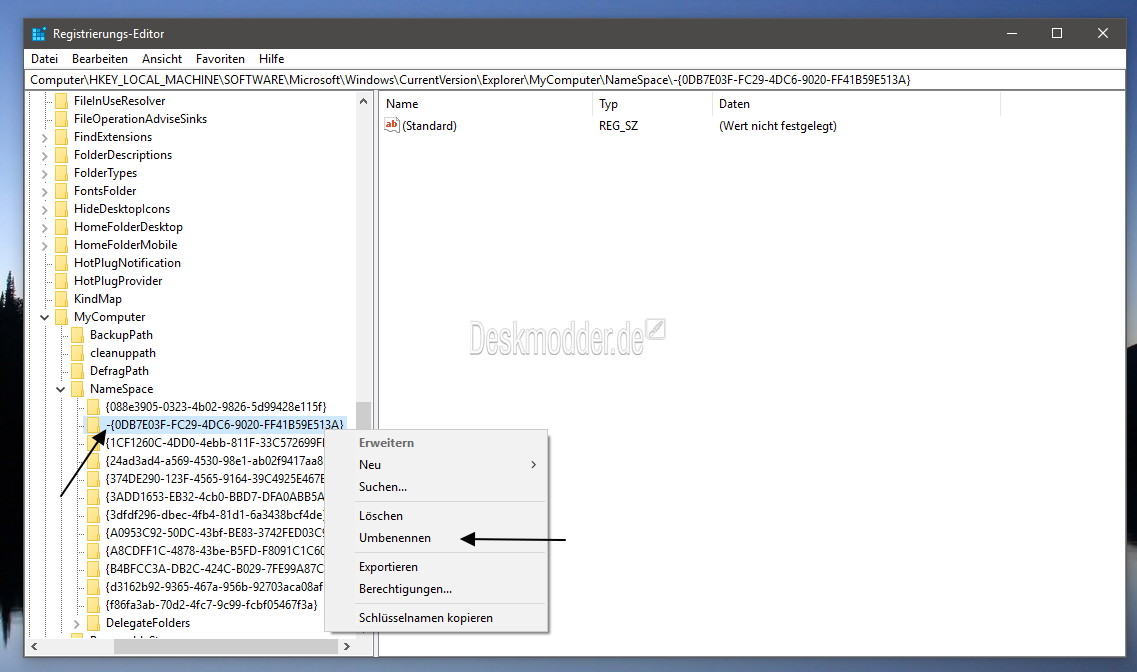Image resolution: width=1137 pixels, height=672 pixels.
Task: Click the "(Wert nicht festgelegt)" data cell
Action: coord(777,125)
